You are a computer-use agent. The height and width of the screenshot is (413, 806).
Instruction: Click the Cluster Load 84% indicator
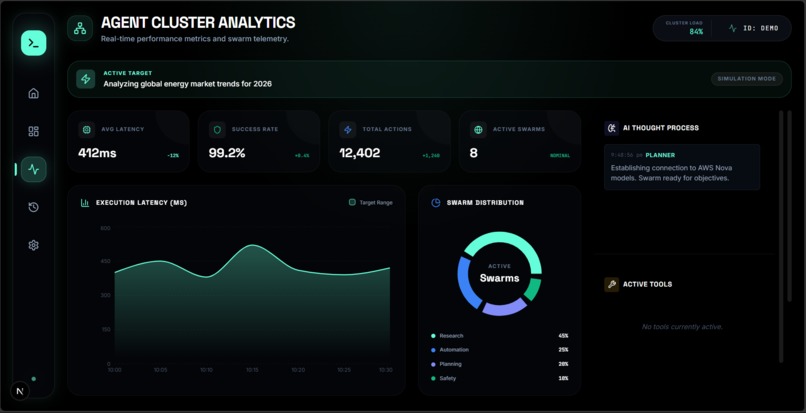point(685,28)
